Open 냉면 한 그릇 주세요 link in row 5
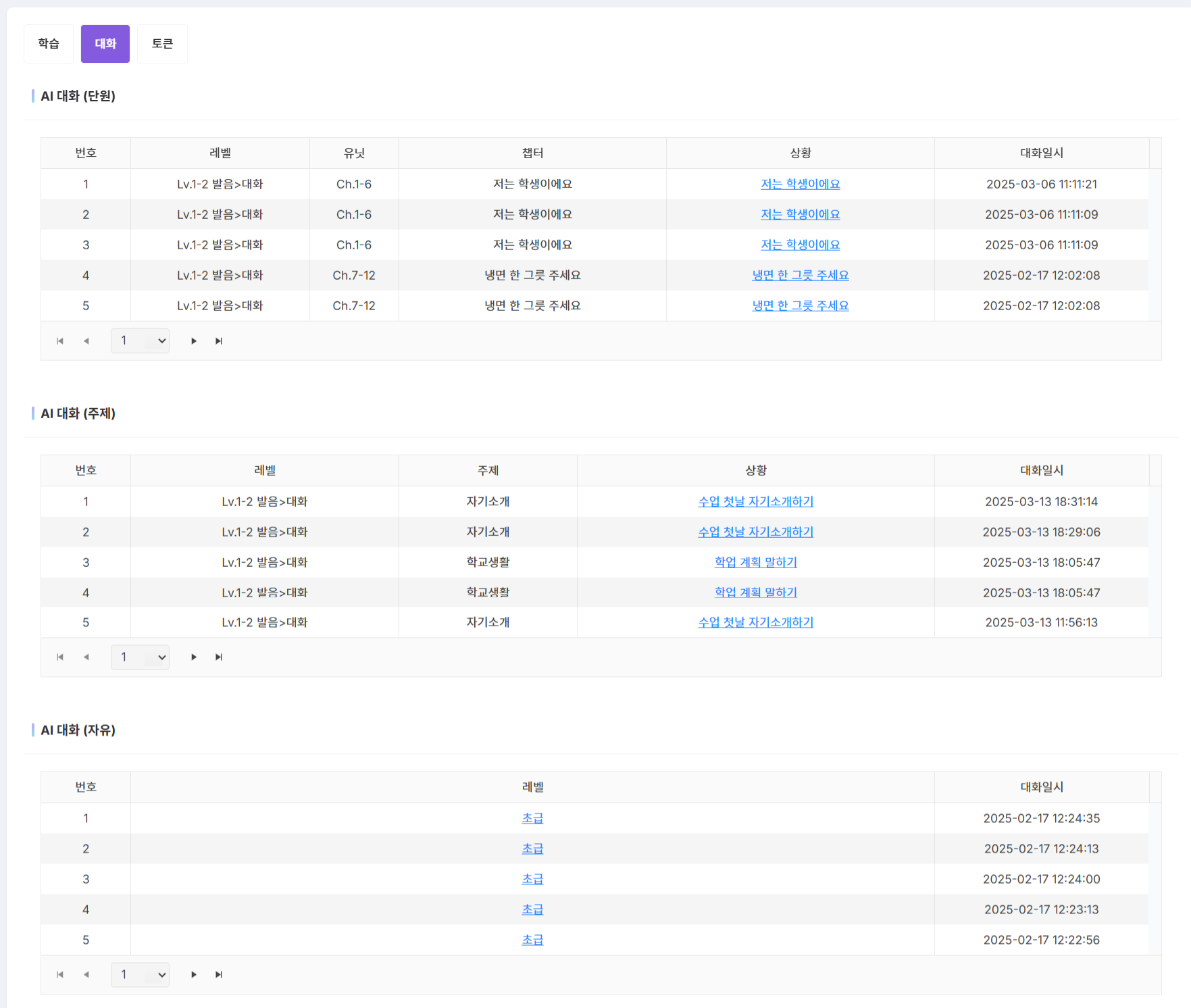 click(x=801, y=306)
